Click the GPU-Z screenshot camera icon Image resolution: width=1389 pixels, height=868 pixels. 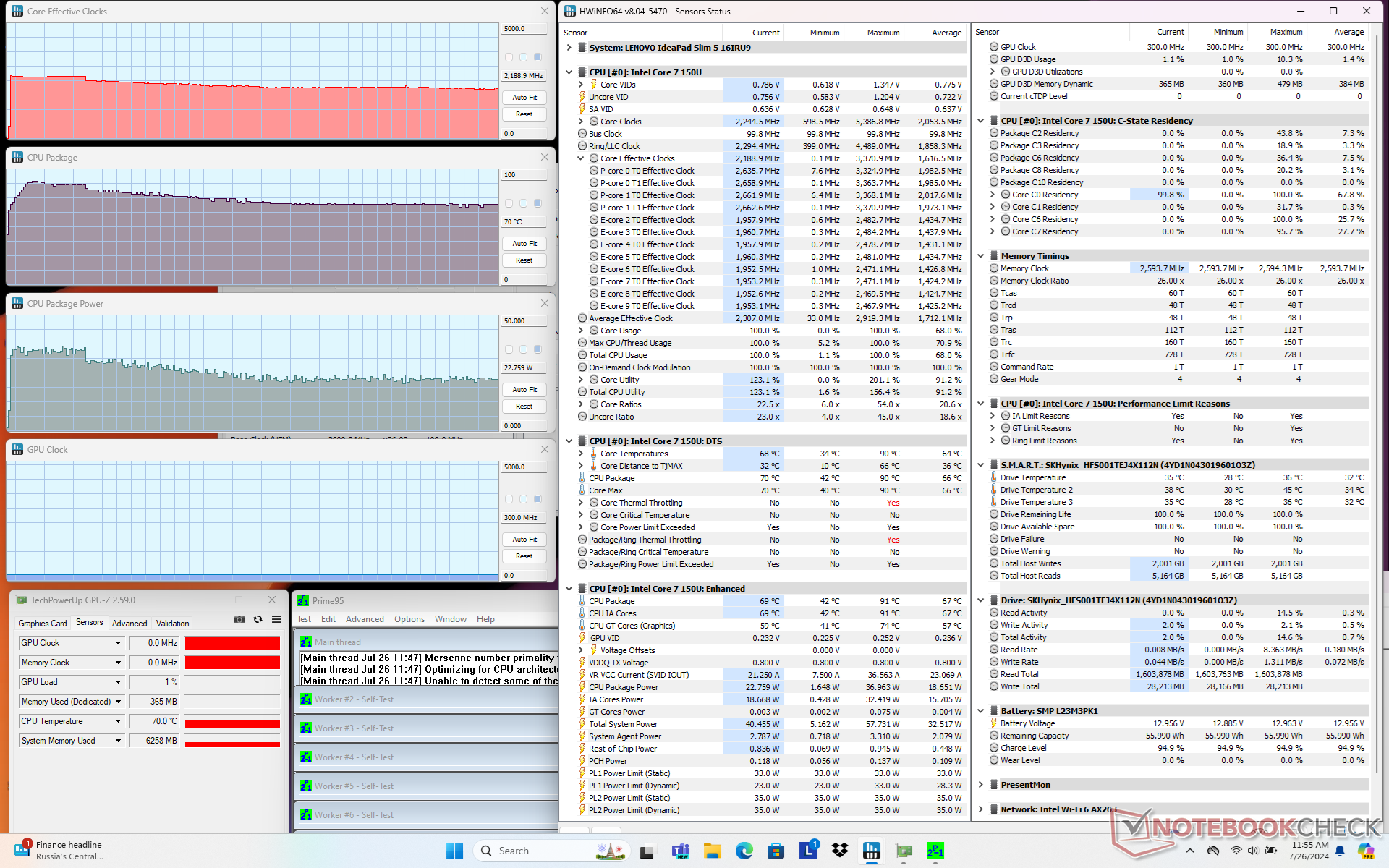(239, 619)
